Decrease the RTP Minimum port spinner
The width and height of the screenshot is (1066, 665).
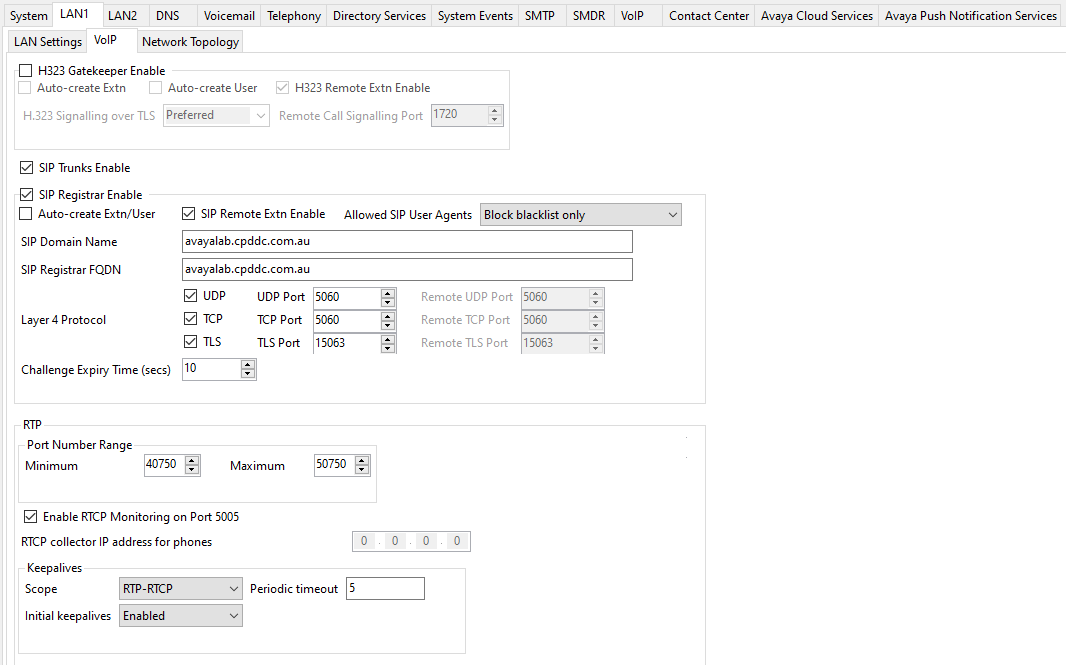[192, 470]
